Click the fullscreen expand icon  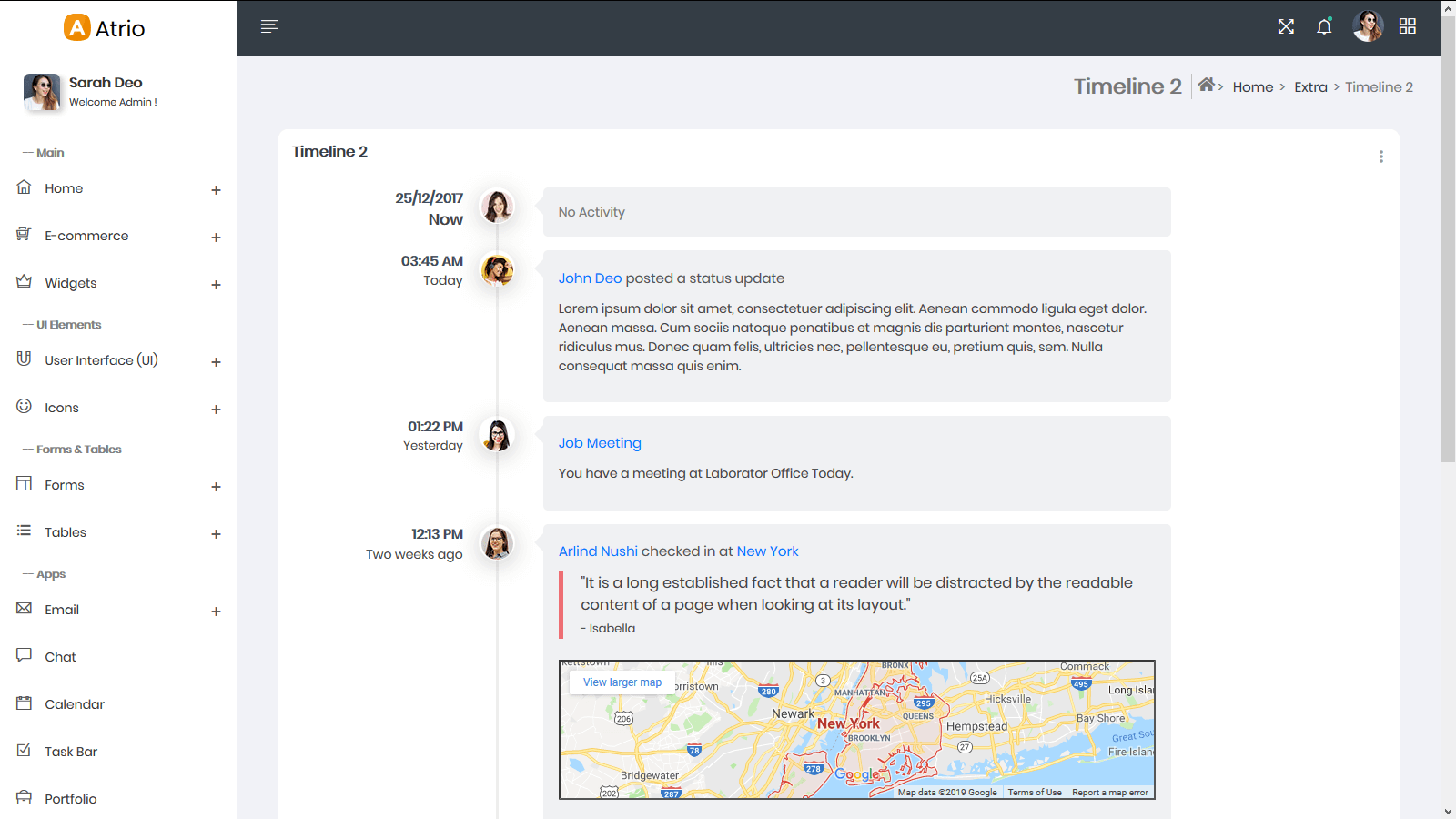tap(1285, 26)
